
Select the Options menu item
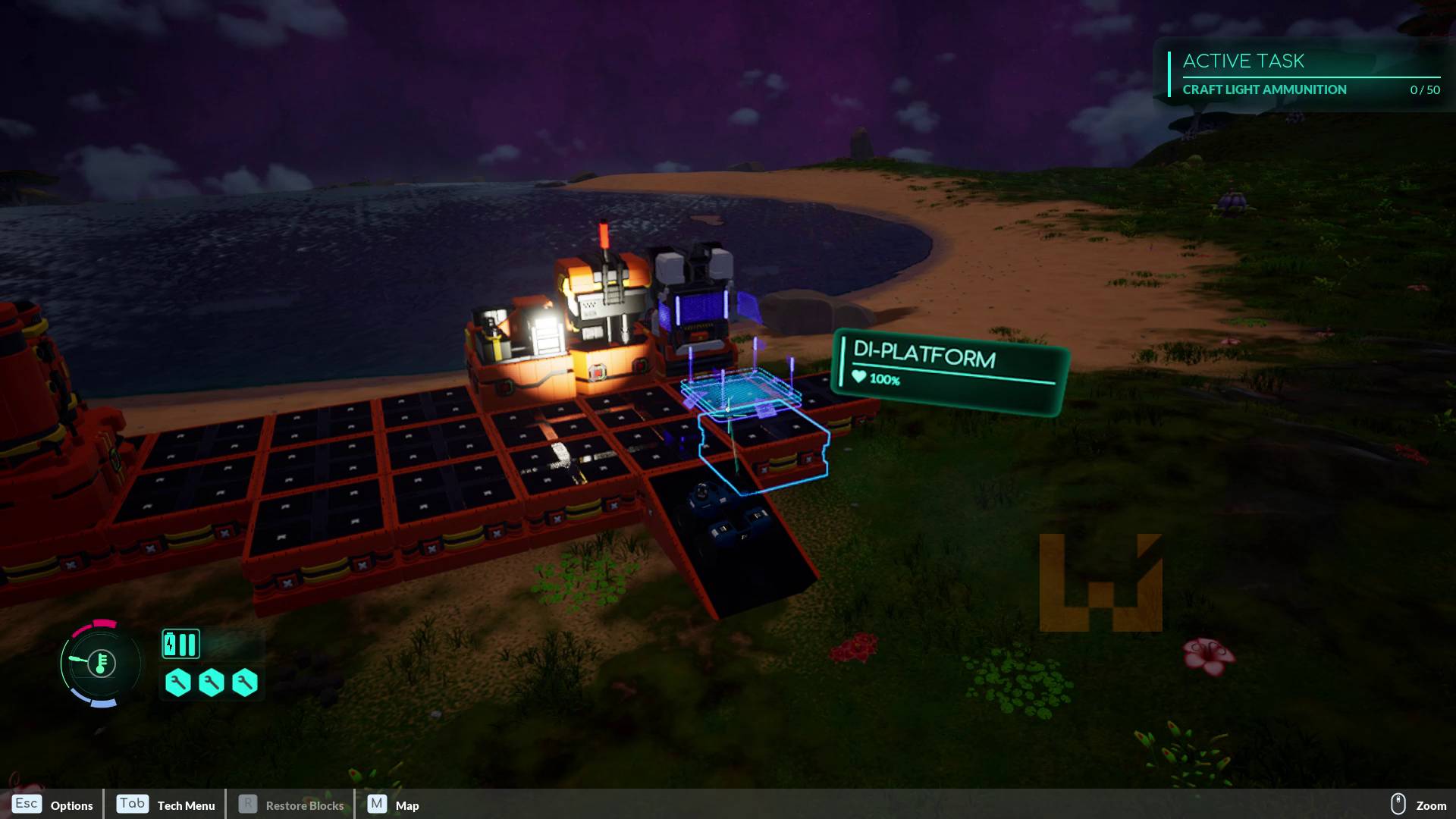click(x=70, y=805)
